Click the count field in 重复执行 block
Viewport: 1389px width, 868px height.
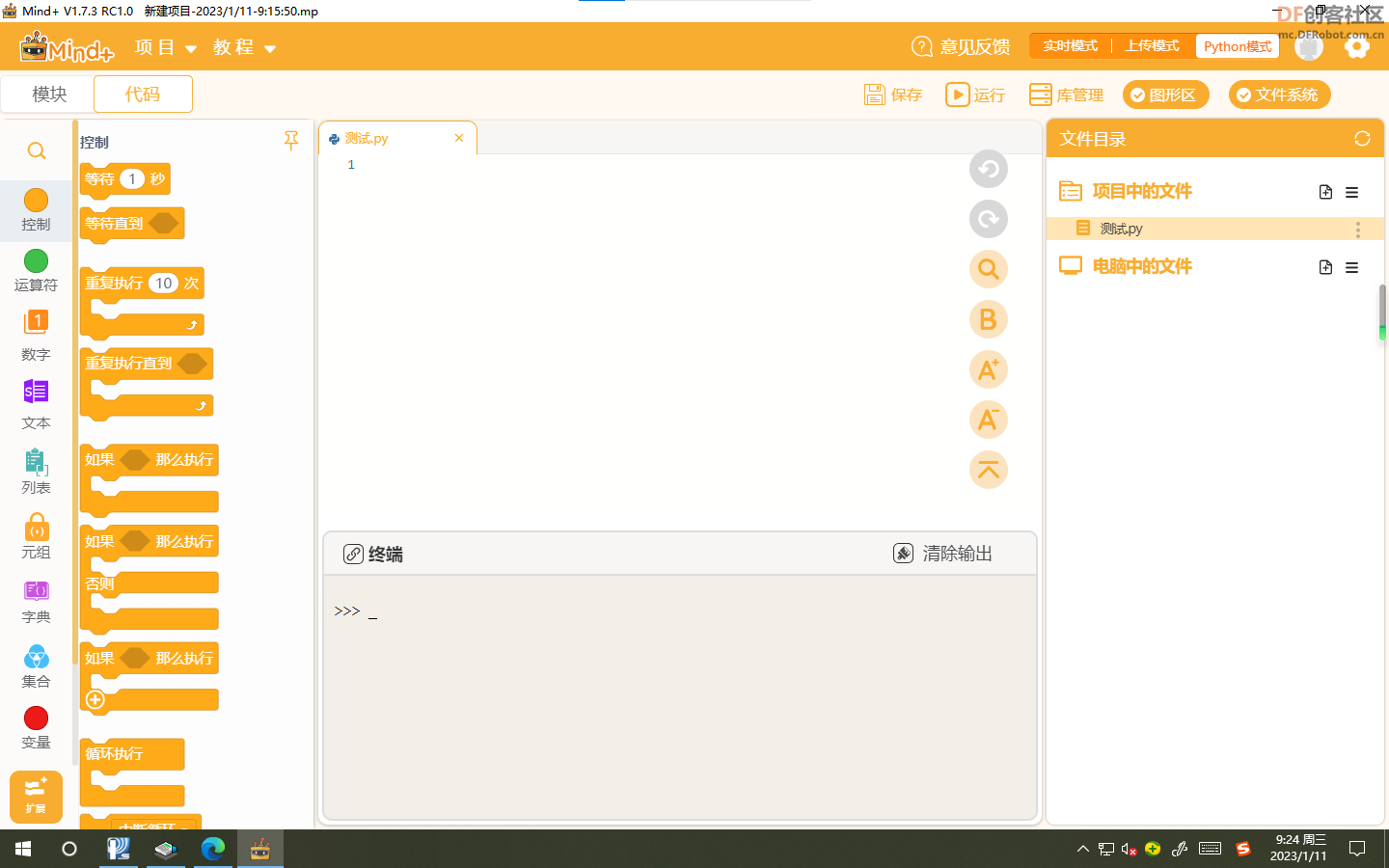coord(163,283)
